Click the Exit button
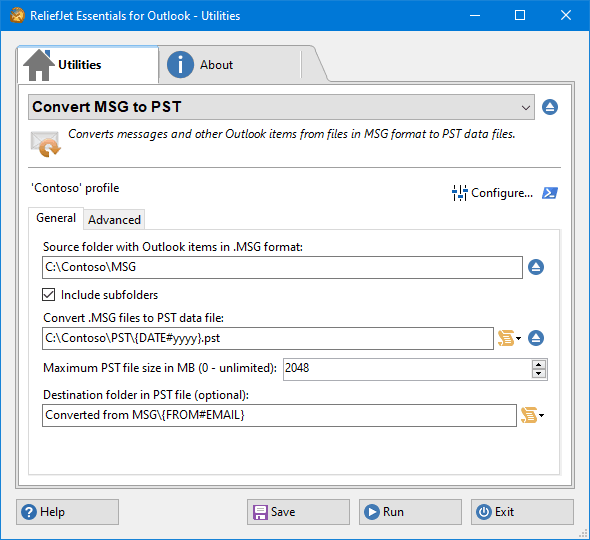The image size is (590, 540). pos(522,512)
